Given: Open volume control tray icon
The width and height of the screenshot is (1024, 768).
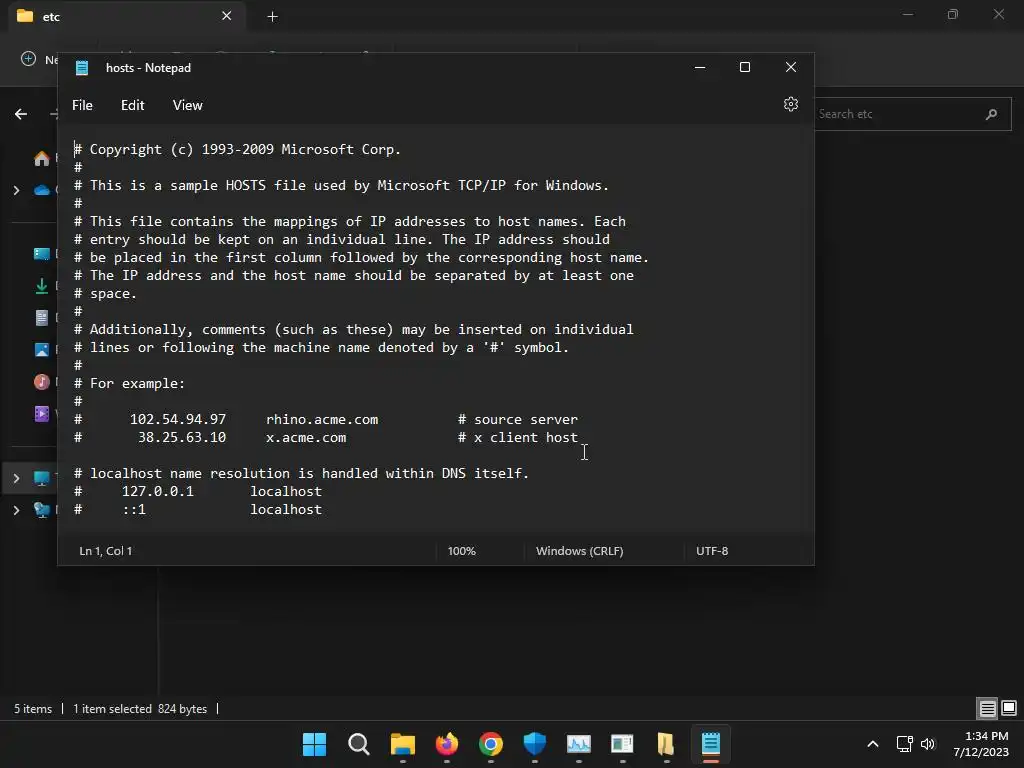Looking at the screenshot, I should click(928, 744).
